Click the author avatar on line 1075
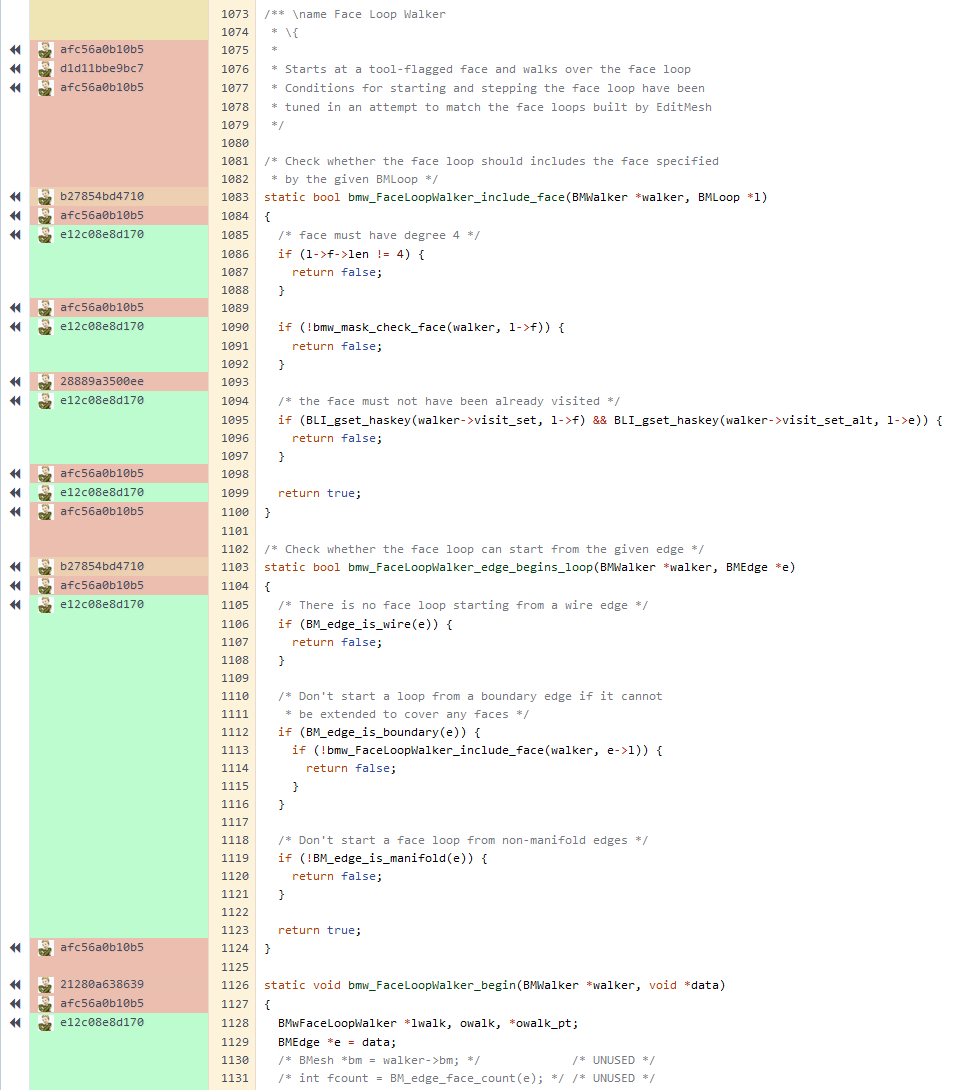This screenshot has height=1090, width=971. [46, 49]
